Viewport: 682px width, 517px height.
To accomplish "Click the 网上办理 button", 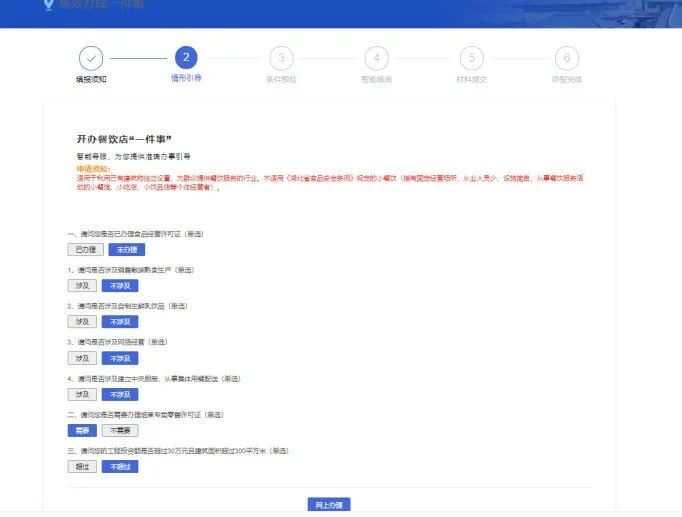I will click(x=329, y=505).
